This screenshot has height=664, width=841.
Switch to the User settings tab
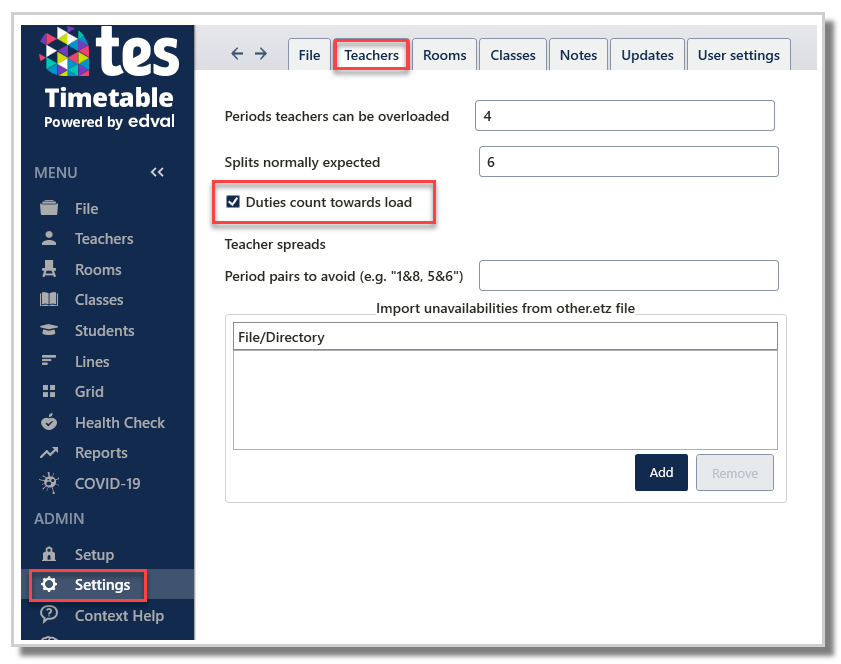(x=739, y=55)
